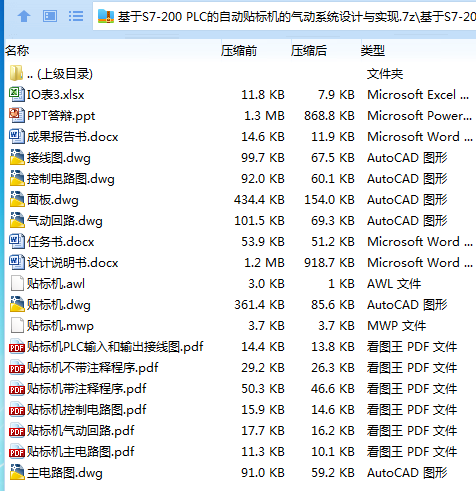Select file name 贴标机.dwg
This screenshot has width=476, height=491.
59,305
